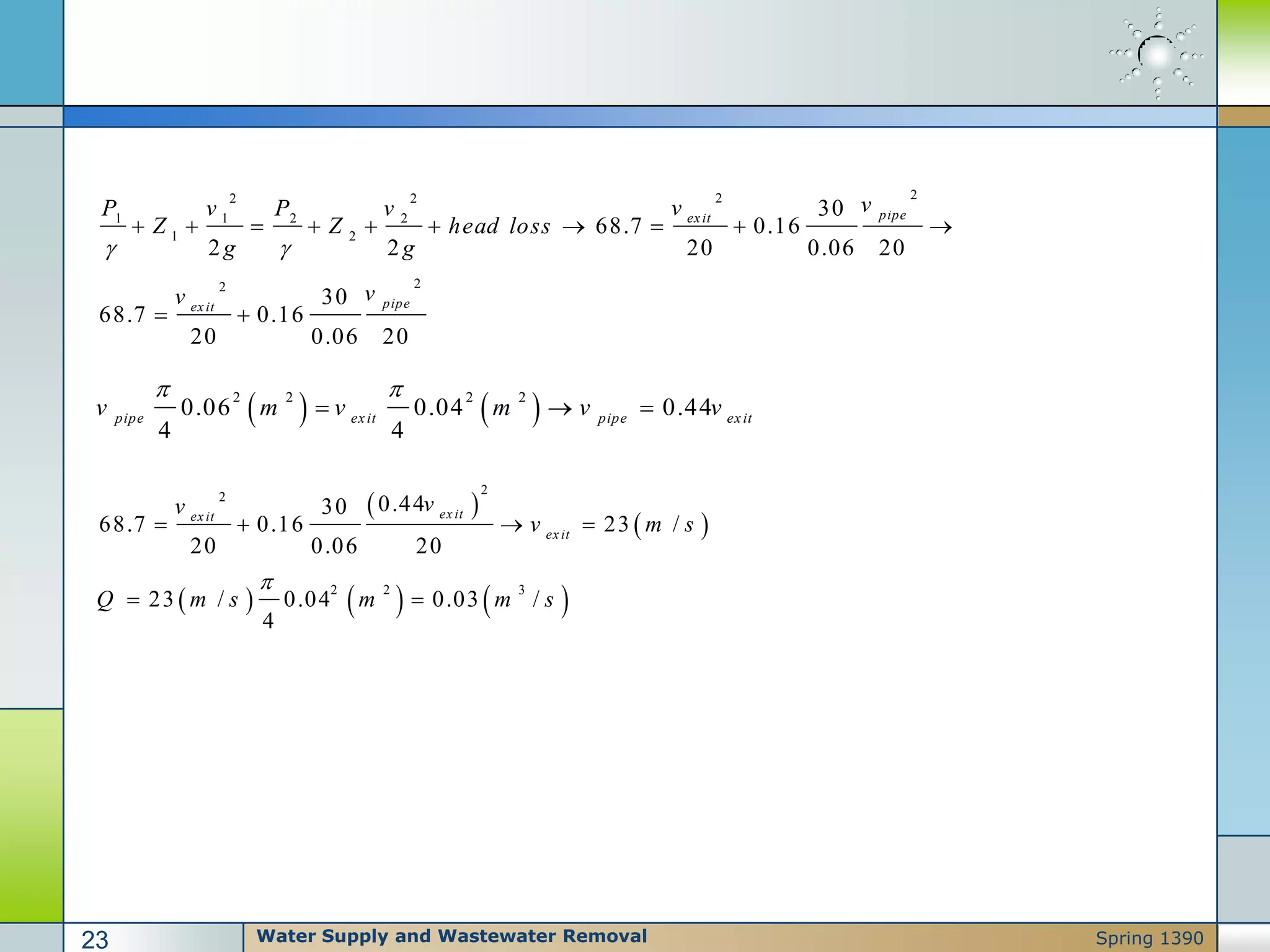Click the "0.44v exit" result in continuity line
The image size is (1270, 952).
tap(707, 409)
